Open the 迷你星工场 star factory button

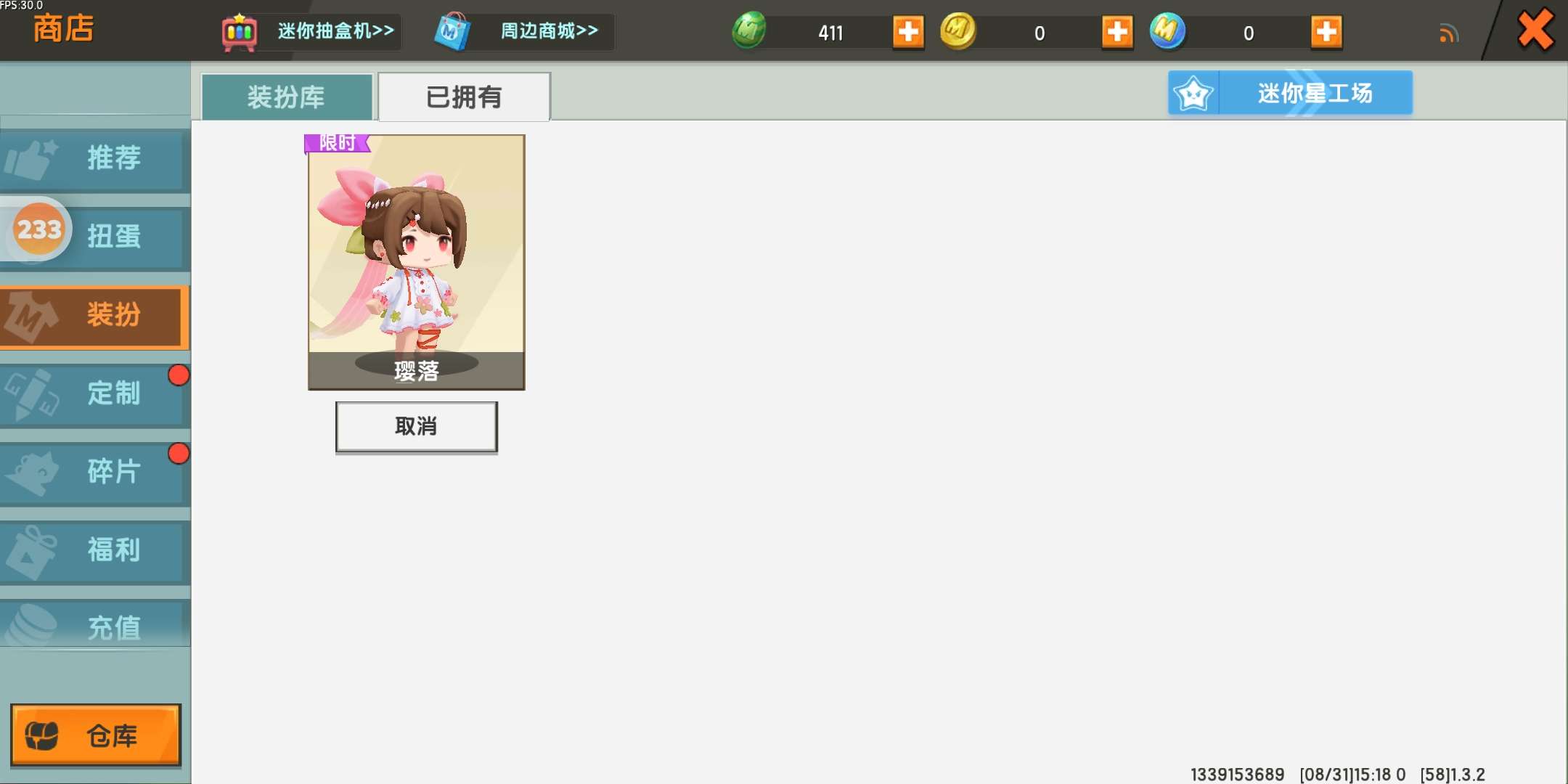click(x=1290, y=93)
